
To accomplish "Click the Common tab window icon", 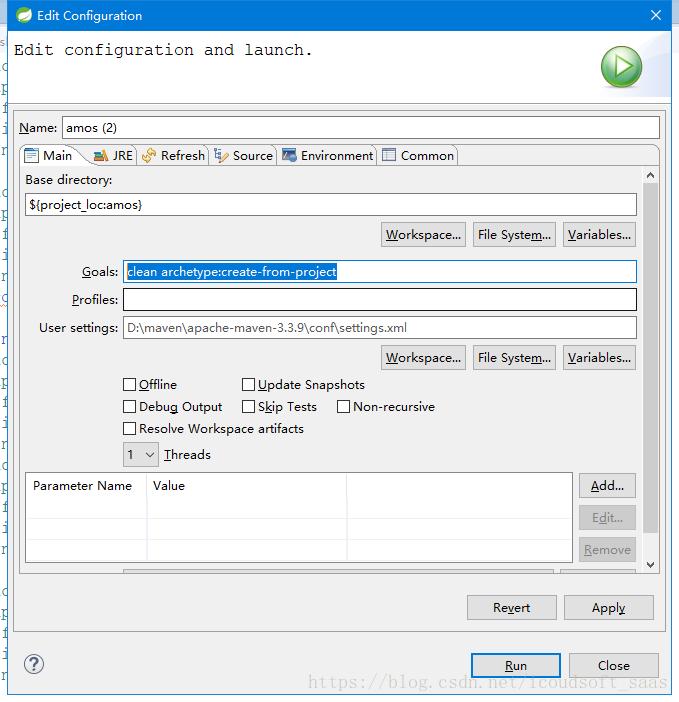I will tap(389, 155).
